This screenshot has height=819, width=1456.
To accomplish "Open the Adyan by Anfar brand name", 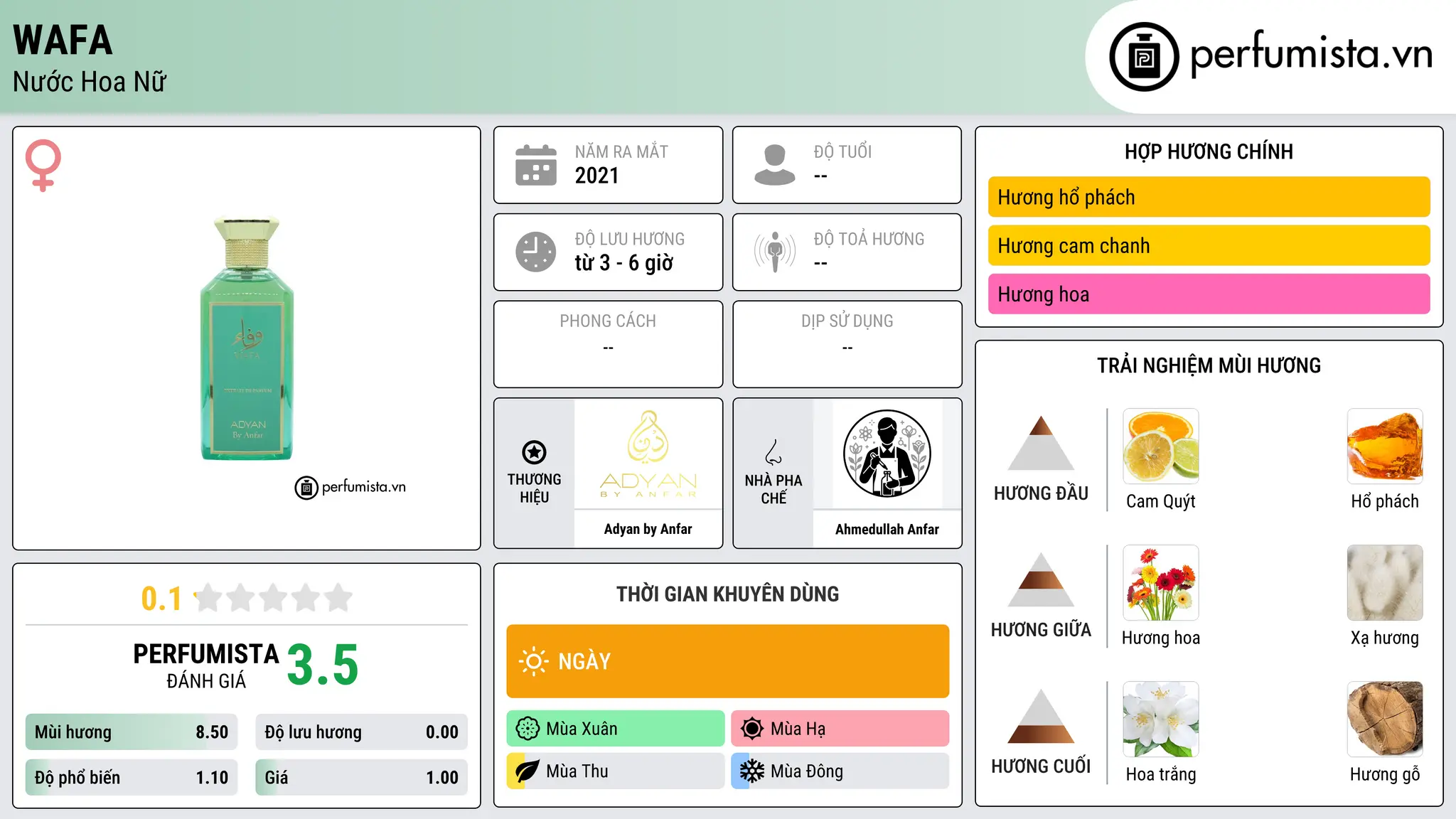I will [648, 529].
